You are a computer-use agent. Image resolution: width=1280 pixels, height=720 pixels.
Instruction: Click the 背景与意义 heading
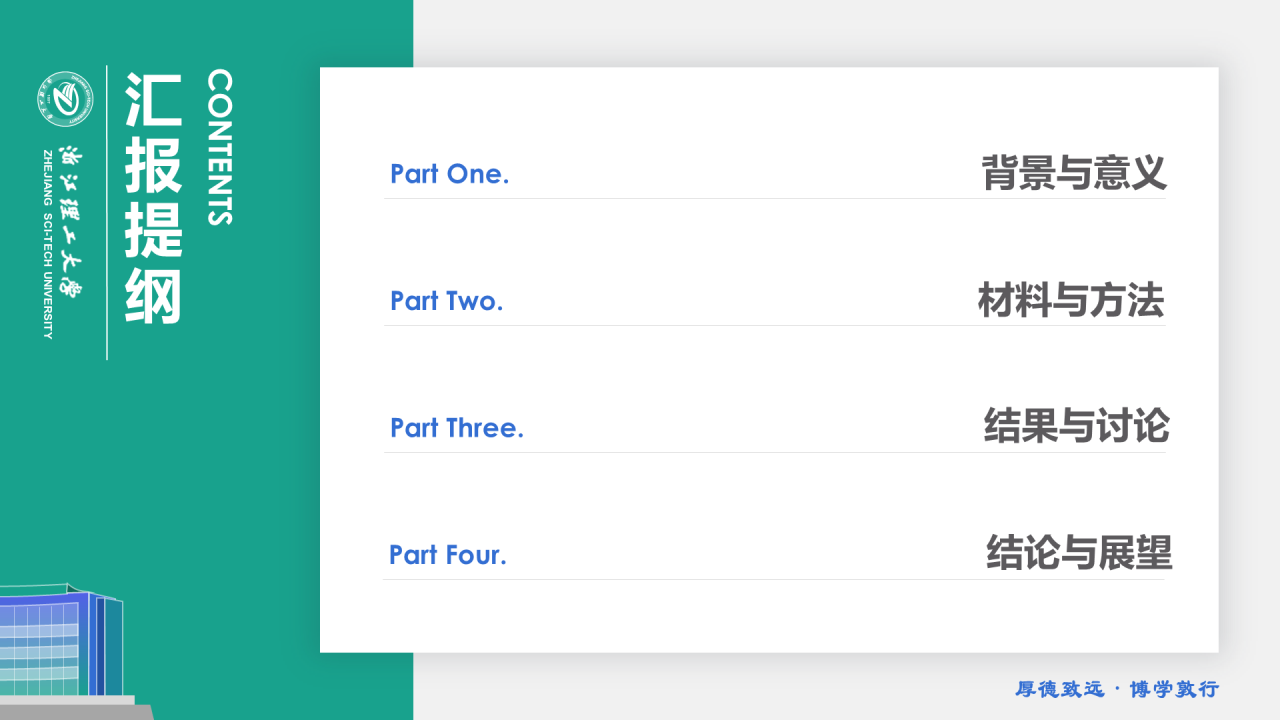[x=1074, y=172]
